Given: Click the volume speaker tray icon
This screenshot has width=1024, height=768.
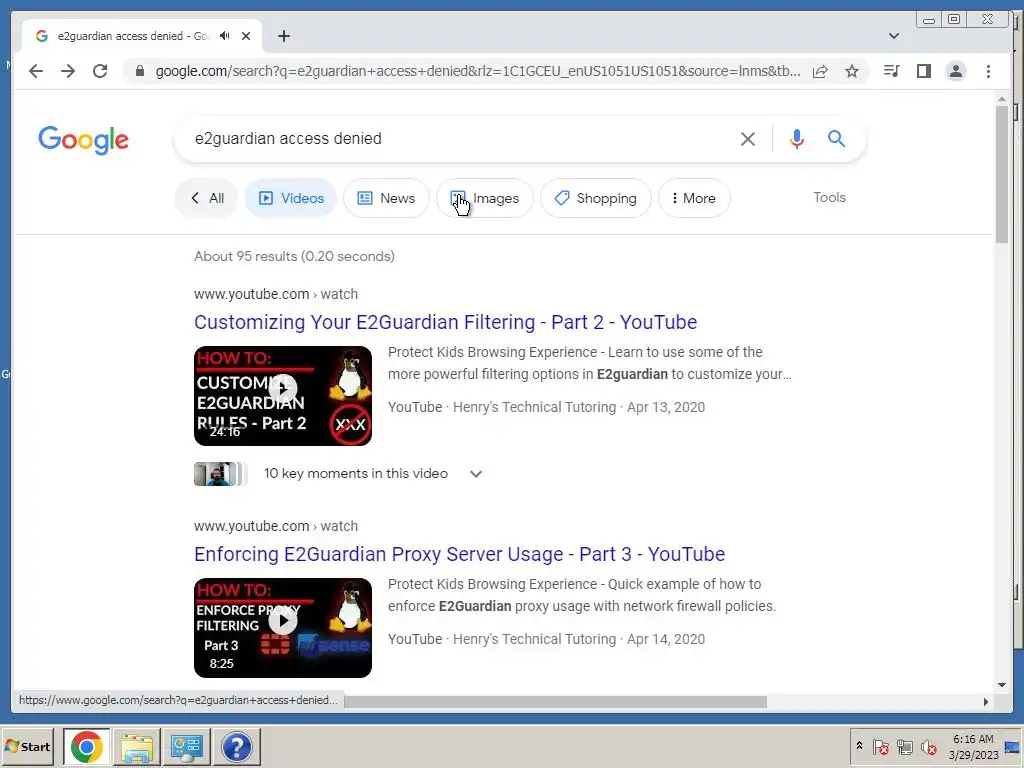Looking at the screenshot, I should pos(928,746).
